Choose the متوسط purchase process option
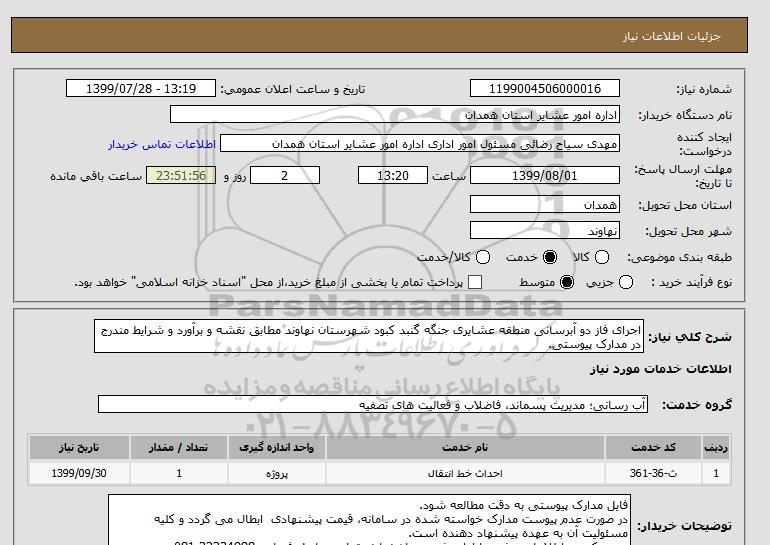The image size is (770, 545). tap(567, 282)
